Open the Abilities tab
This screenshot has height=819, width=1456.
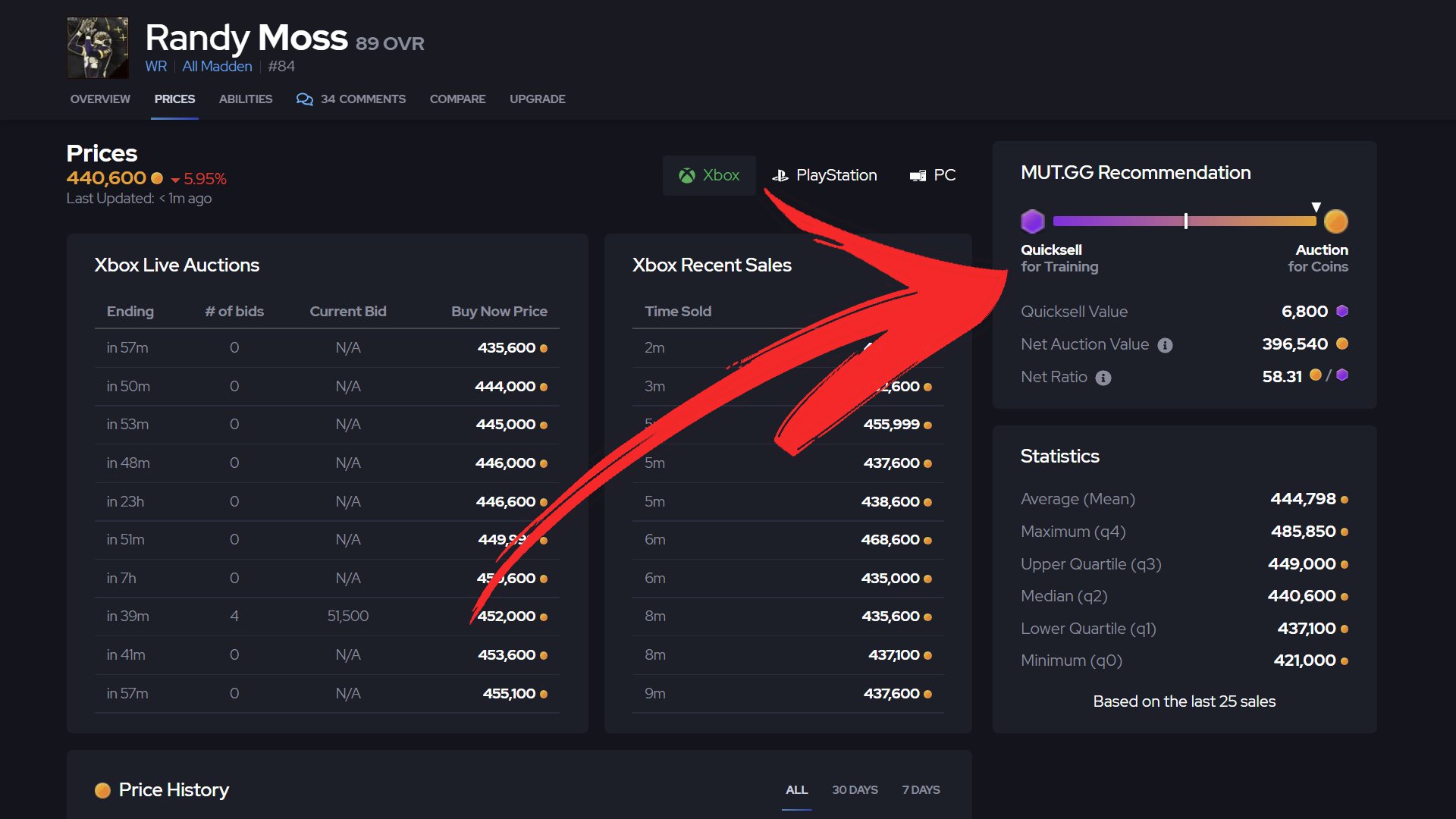(245, 99)
